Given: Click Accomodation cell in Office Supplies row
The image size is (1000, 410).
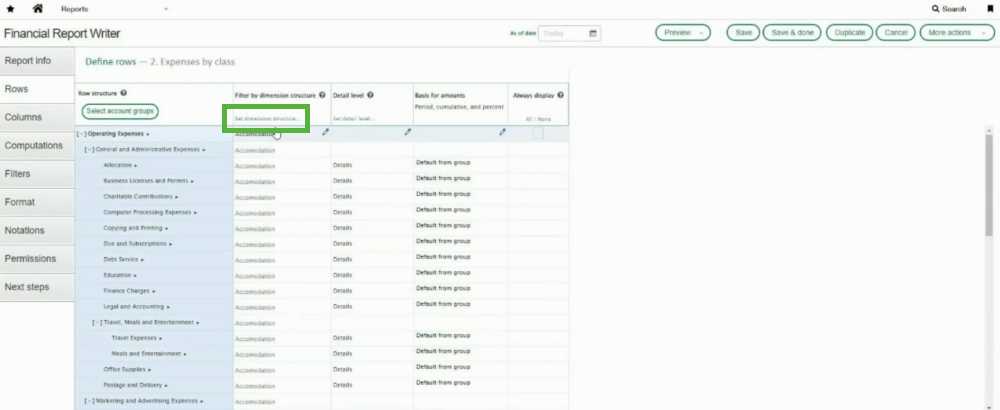Looking at the screenshot, I should [255, 370].
